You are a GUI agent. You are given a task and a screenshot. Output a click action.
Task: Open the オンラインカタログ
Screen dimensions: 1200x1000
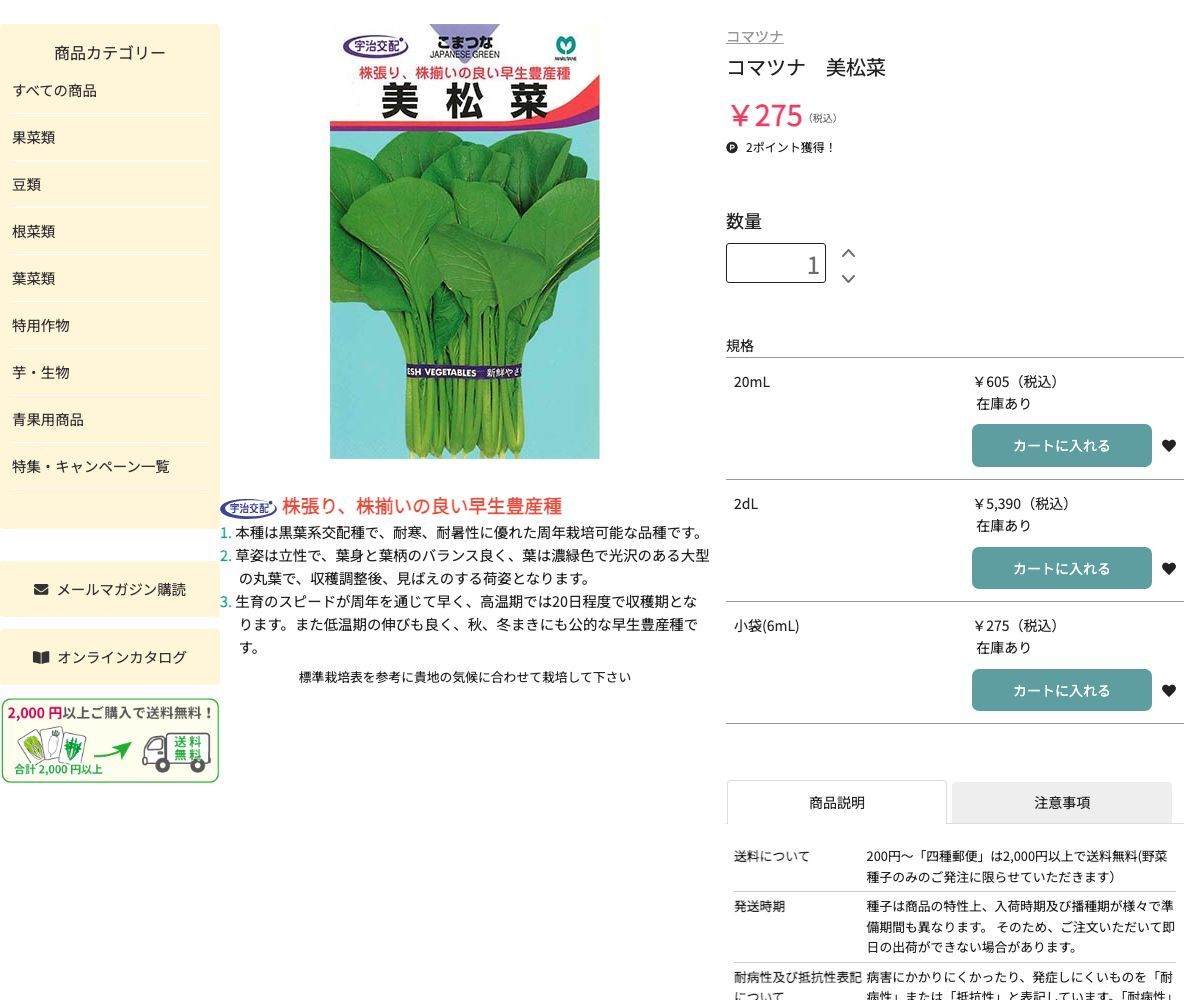(110, 657)
